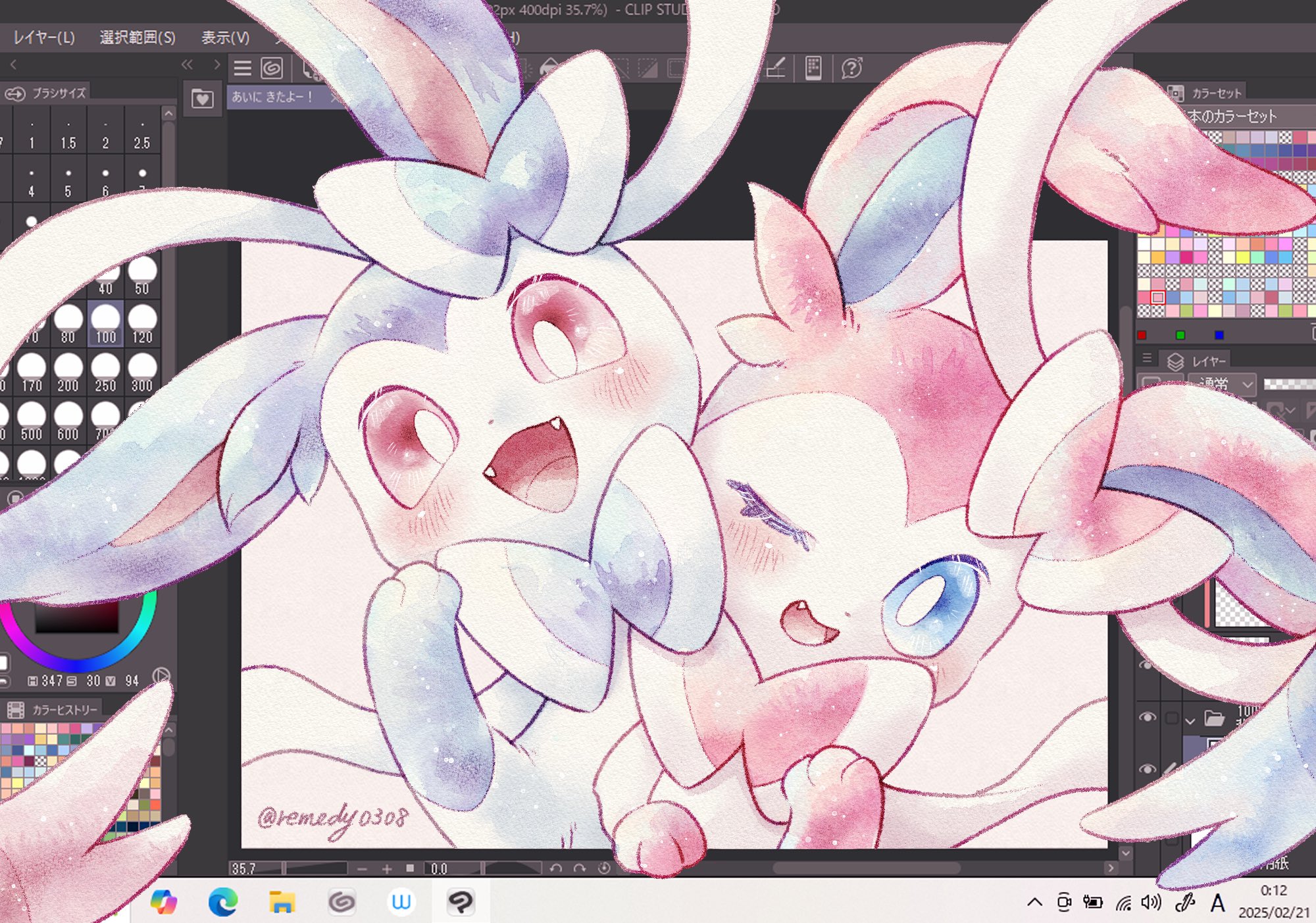1316x923 pixels.
Task: Select brush size 120 preset
Action: coord(142,324)
